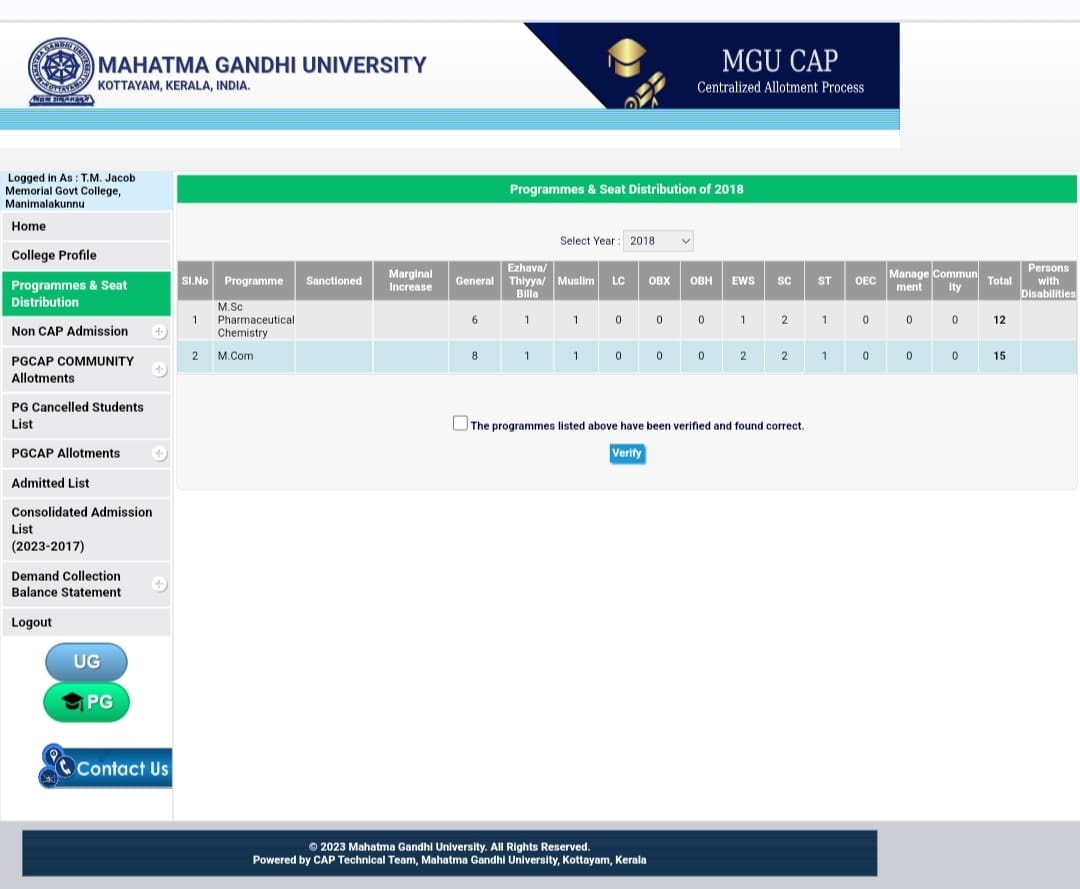Viewport: 1080px width, 889px height.
Task: Tick the programmes verified and found correct checkbox
Action: tap(460, 423)
